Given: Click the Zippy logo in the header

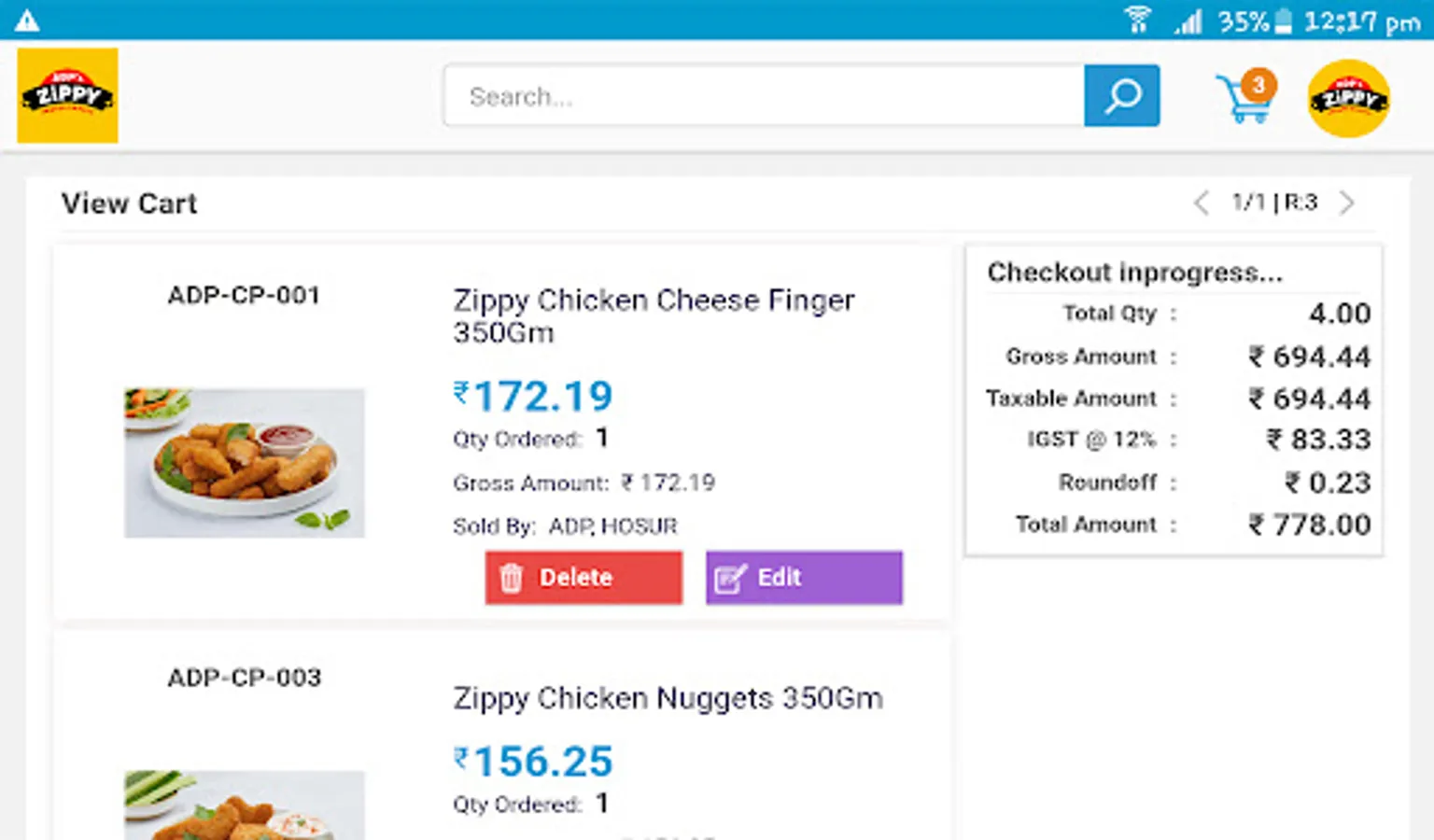Looking at the screenshot, I should (x=67, y=95).
